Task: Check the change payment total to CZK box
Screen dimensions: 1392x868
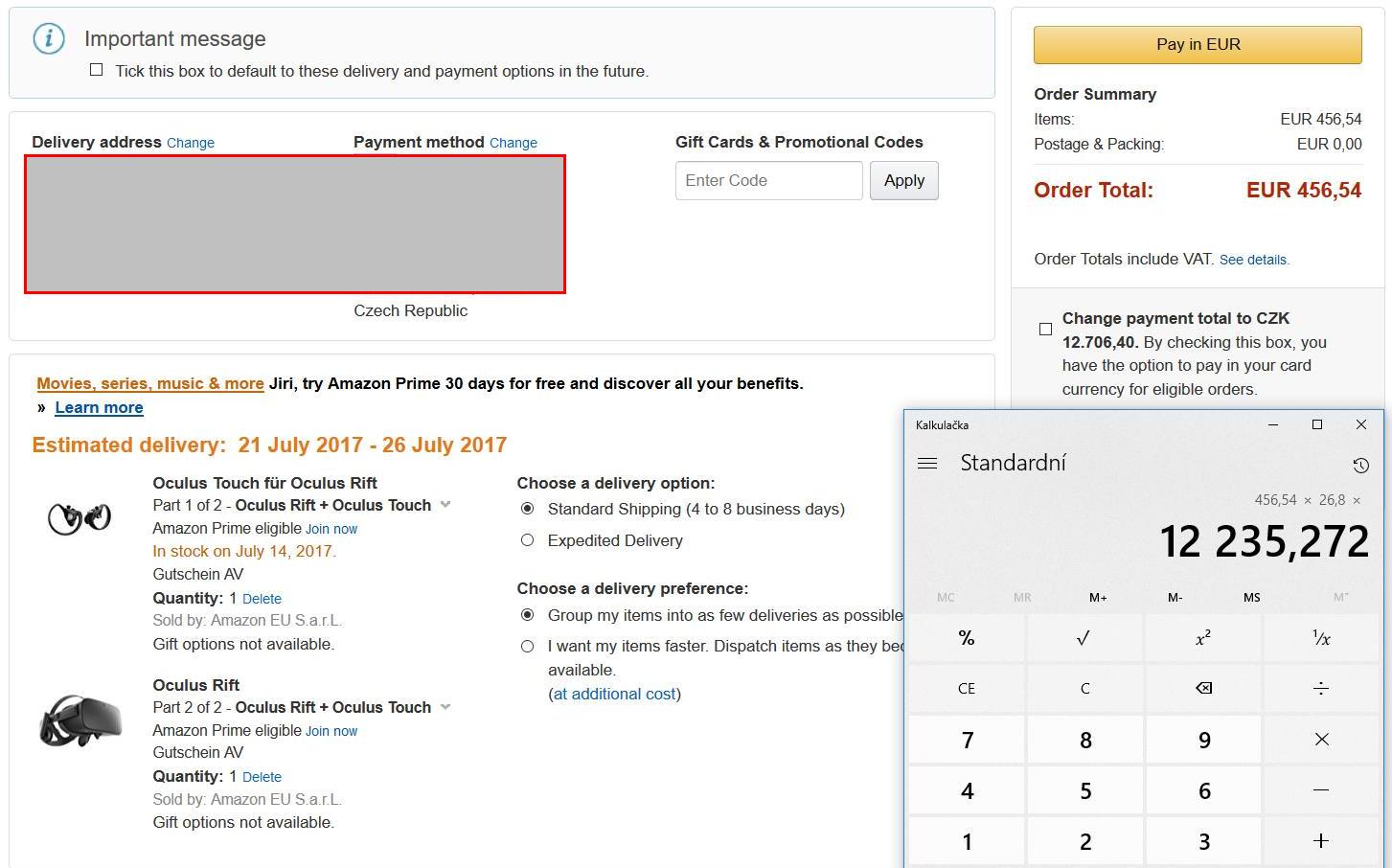Action: pos(1045,329)
